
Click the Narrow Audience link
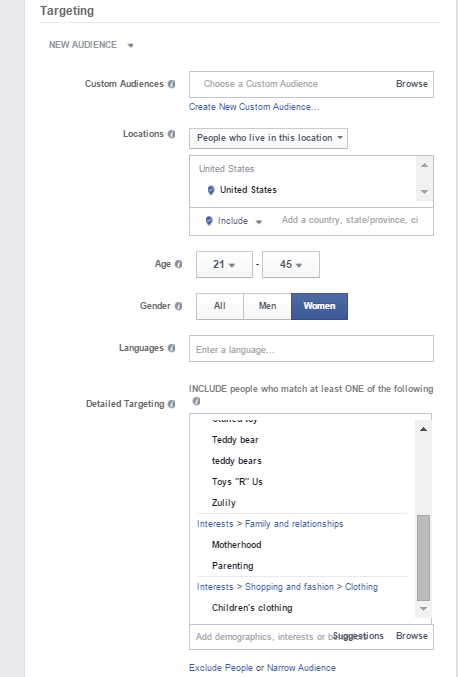pyautogui.click(x=301, y=668)
